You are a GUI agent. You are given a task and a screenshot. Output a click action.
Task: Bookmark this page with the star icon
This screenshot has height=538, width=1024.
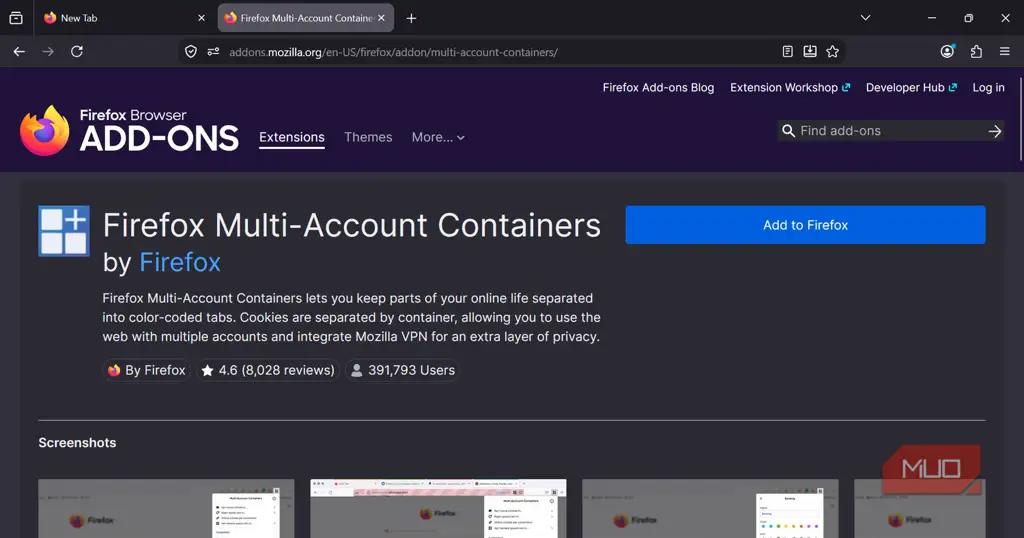pyautogui.click(x=832, y=52)
